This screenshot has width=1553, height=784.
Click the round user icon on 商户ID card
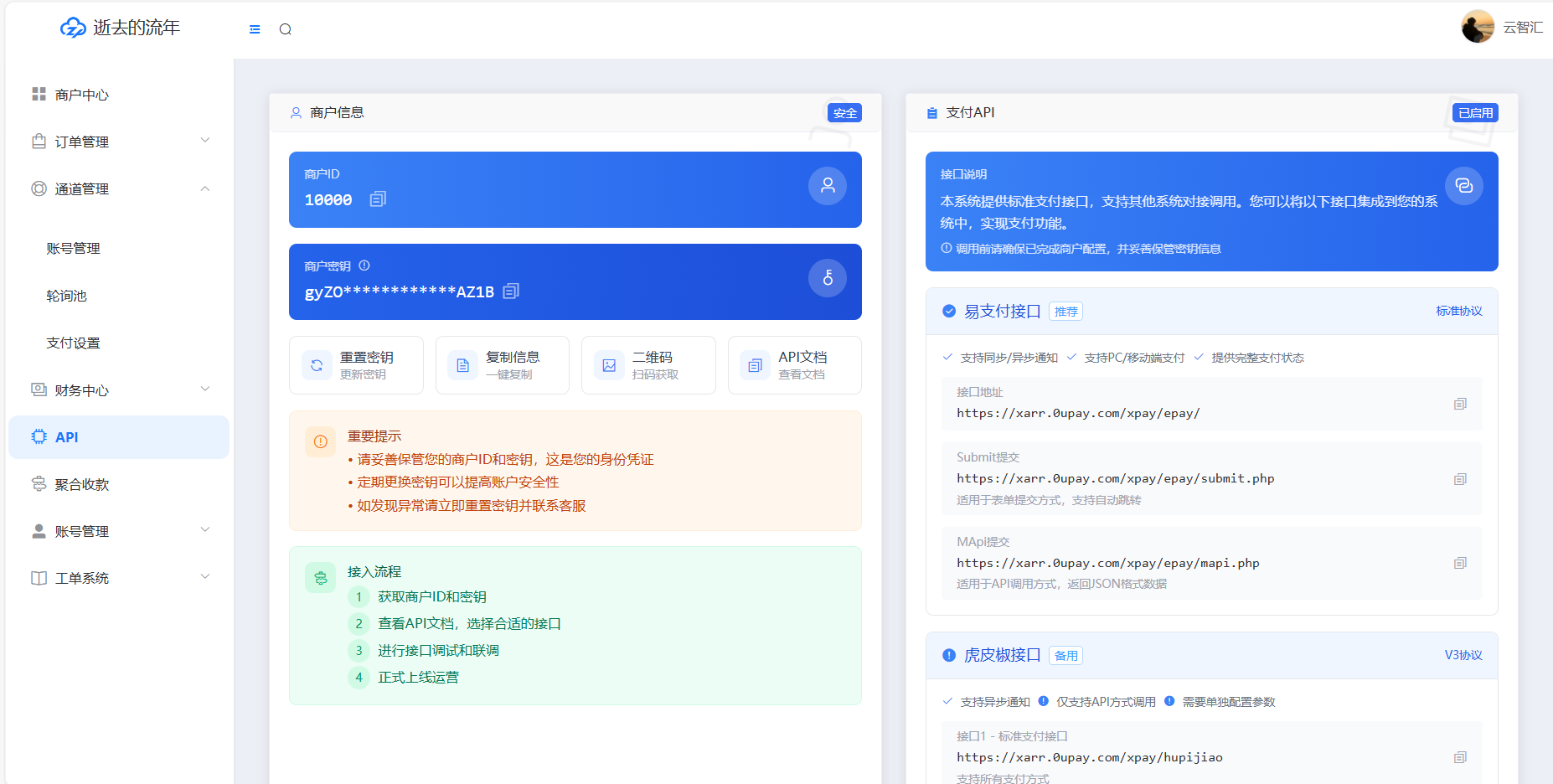point(828,186)
